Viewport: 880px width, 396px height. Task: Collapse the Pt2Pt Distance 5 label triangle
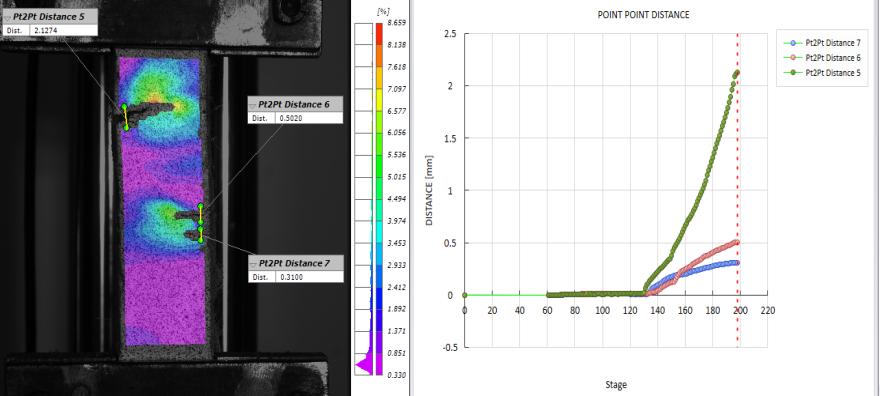8,17
